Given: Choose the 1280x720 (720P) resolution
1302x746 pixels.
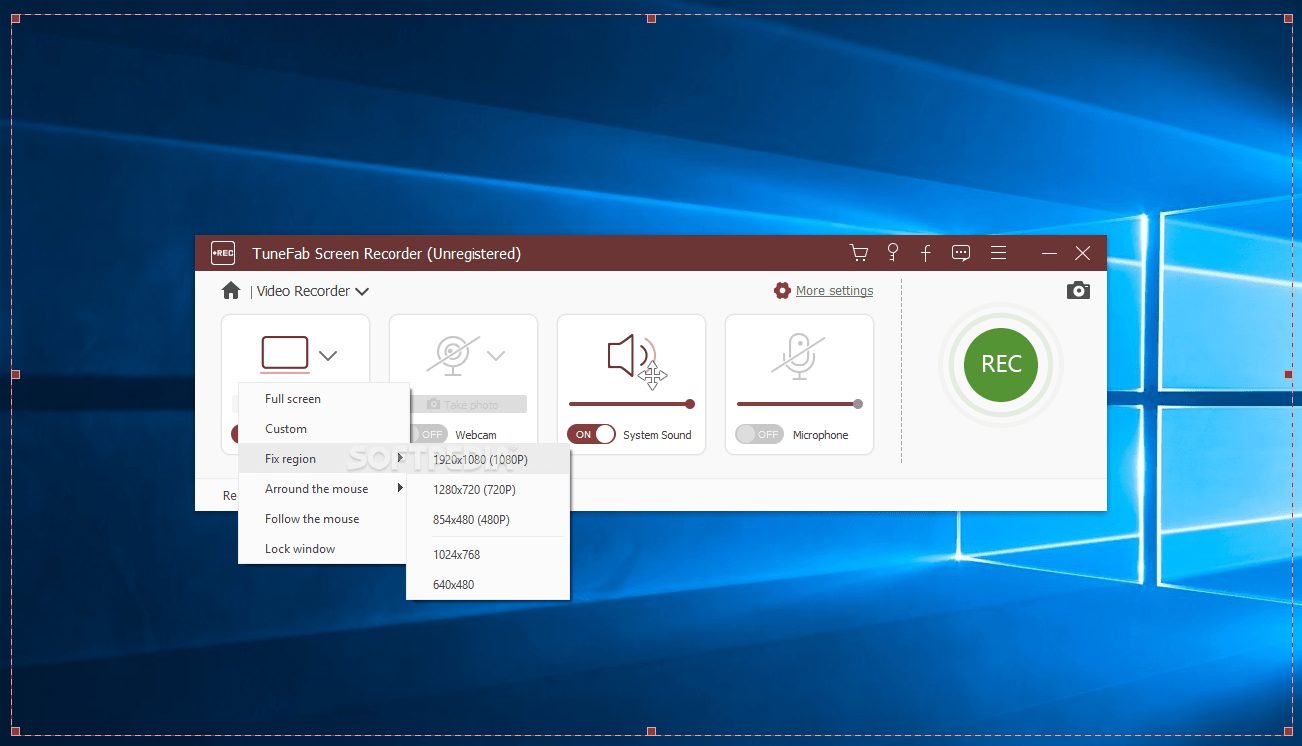Looking at the screenshot, I should tap(474, 490).
